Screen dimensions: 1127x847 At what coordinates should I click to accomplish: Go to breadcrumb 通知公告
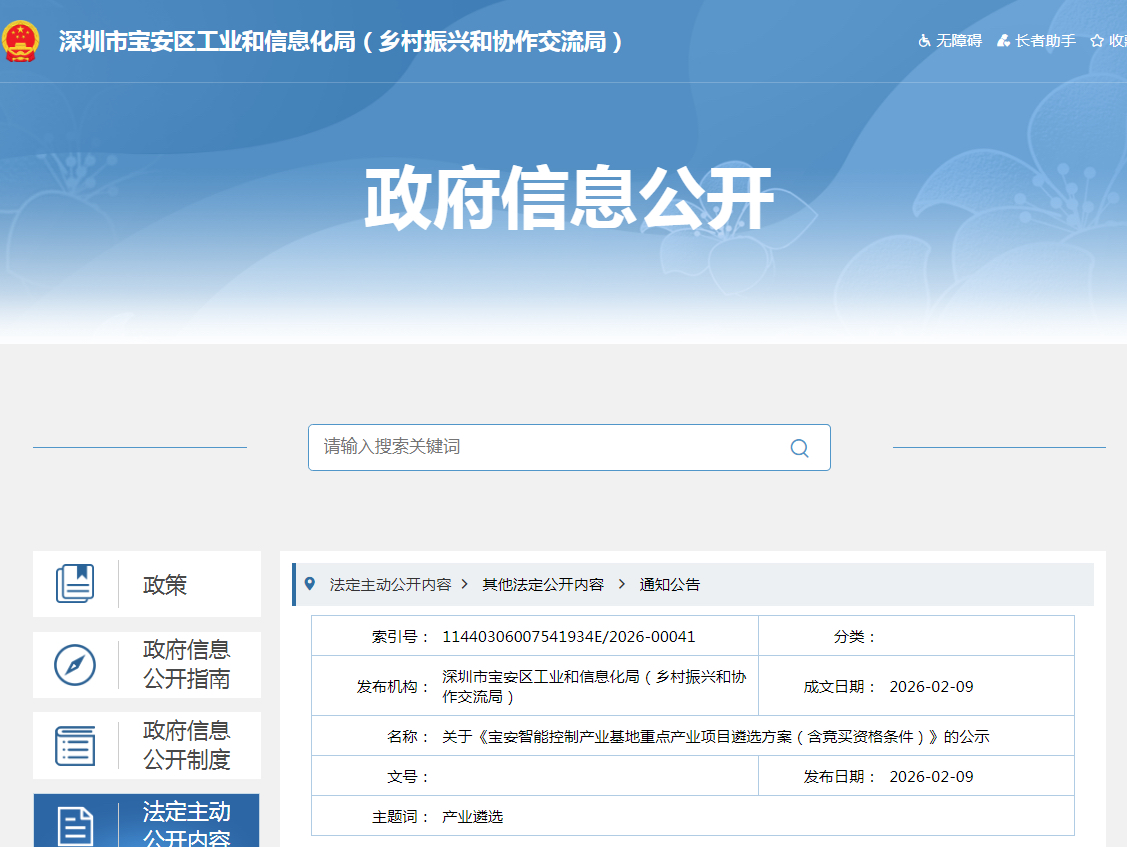(x=670, y=585)
